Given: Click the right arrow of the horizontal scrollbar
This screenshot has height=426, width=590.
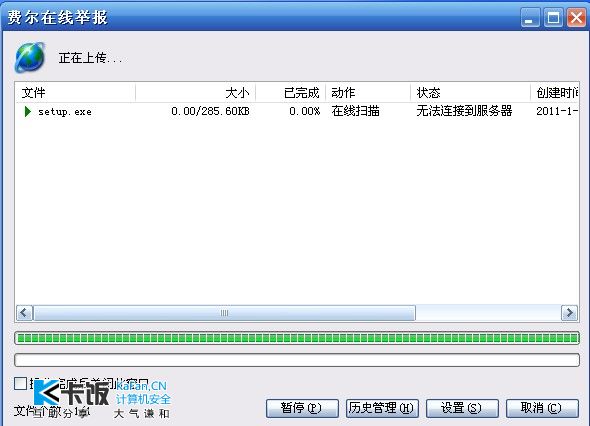Looking at the screenshot, I should point(569,313).
